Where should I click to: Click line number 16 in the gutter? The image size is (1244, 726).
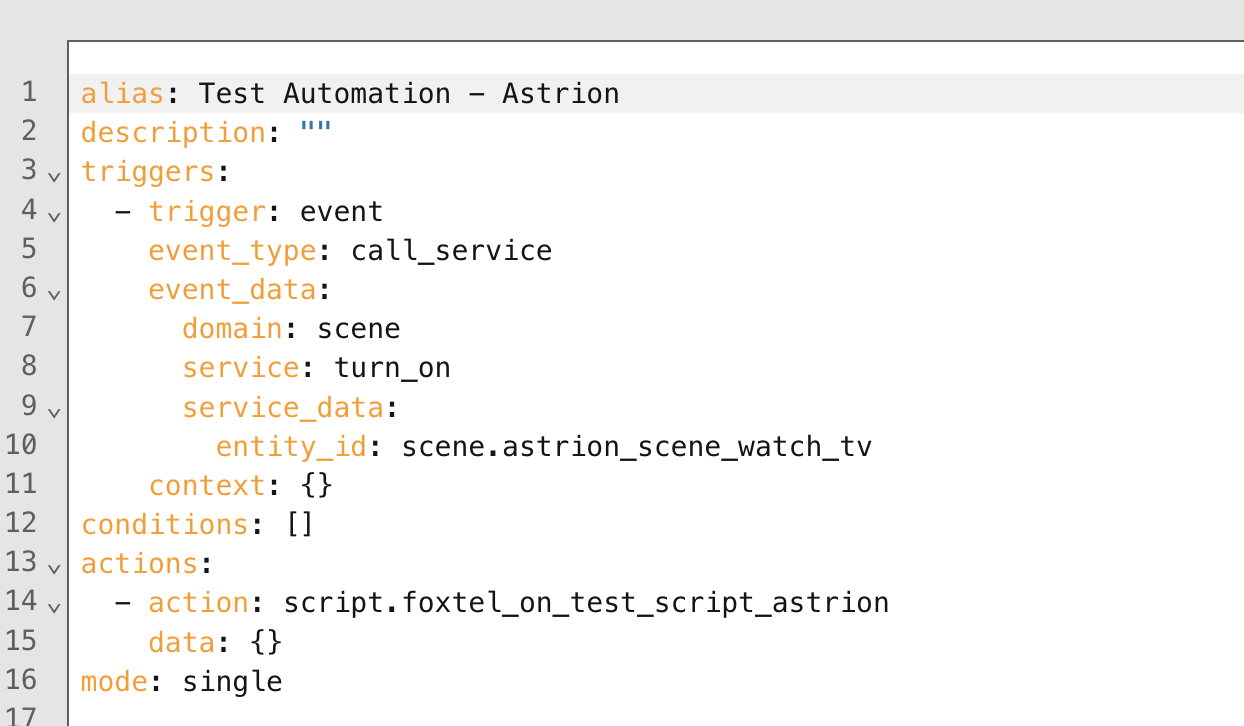point(20,680)
